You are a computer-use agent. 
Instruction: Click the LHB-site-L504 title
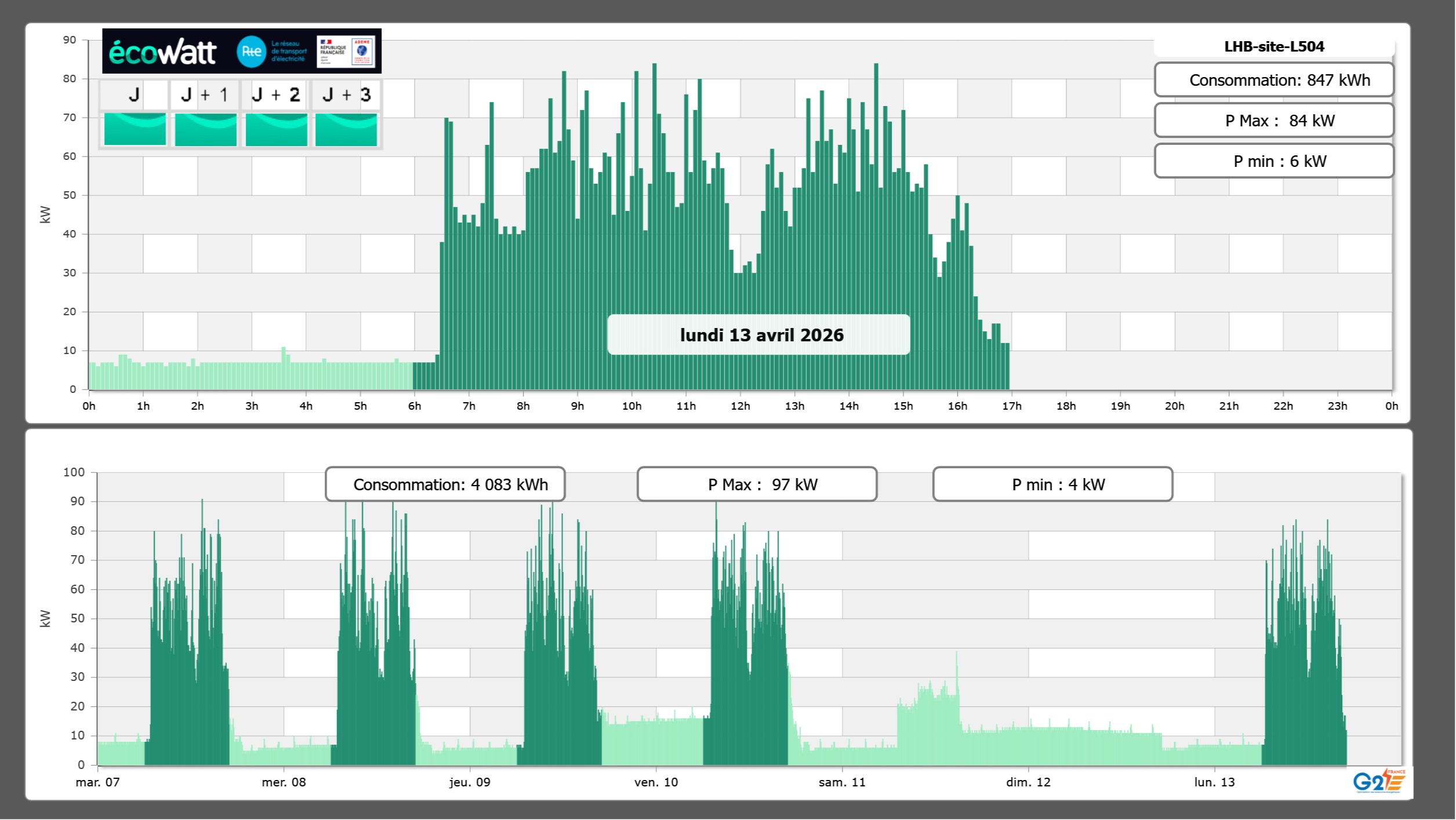point(1274,46)
